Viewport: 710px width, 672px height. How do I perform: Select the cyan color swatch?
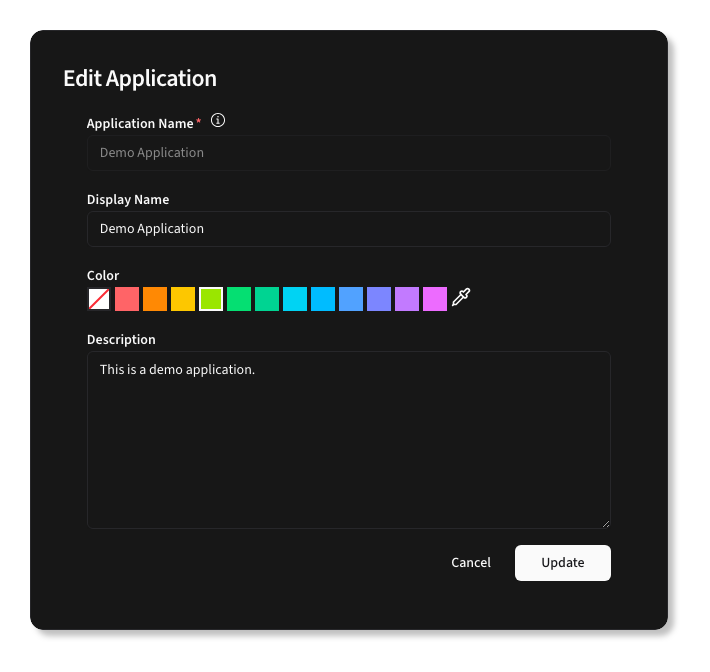pos(295,299)
